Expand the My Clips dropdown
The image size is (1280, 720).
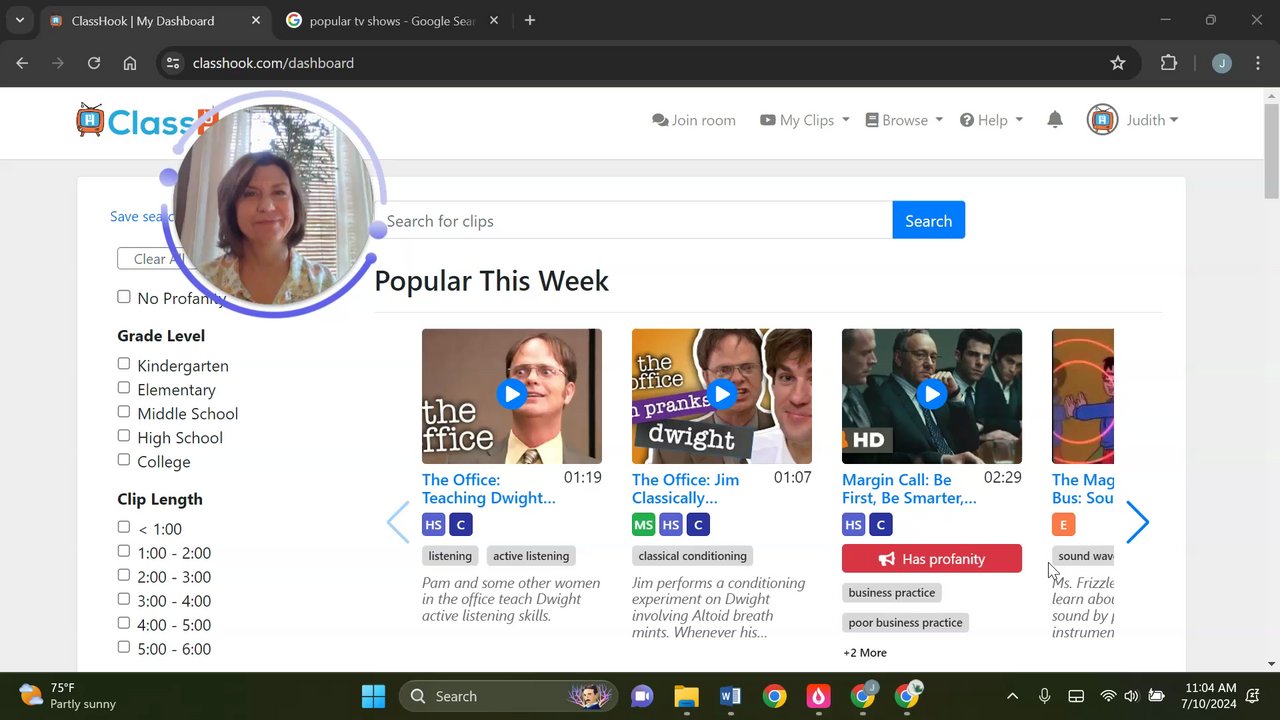coord(804,120)
